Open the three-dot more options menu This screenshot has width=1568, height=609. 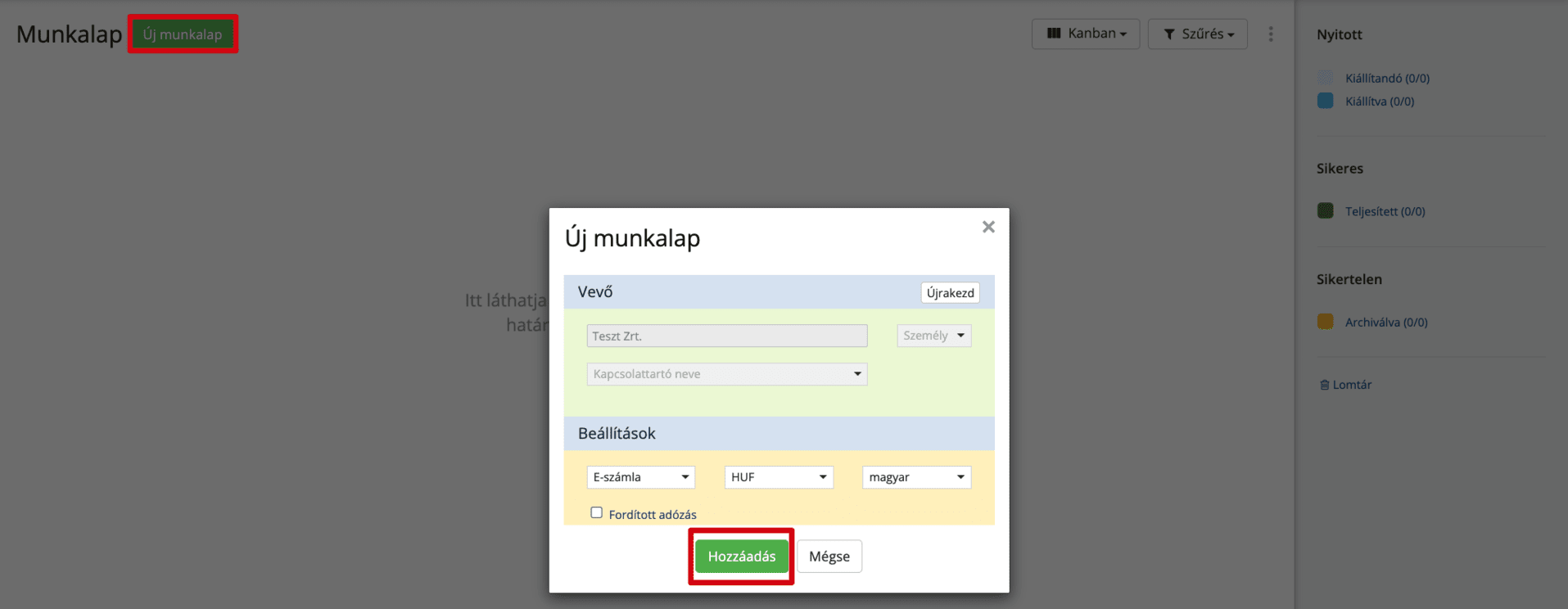[1271, 34]
